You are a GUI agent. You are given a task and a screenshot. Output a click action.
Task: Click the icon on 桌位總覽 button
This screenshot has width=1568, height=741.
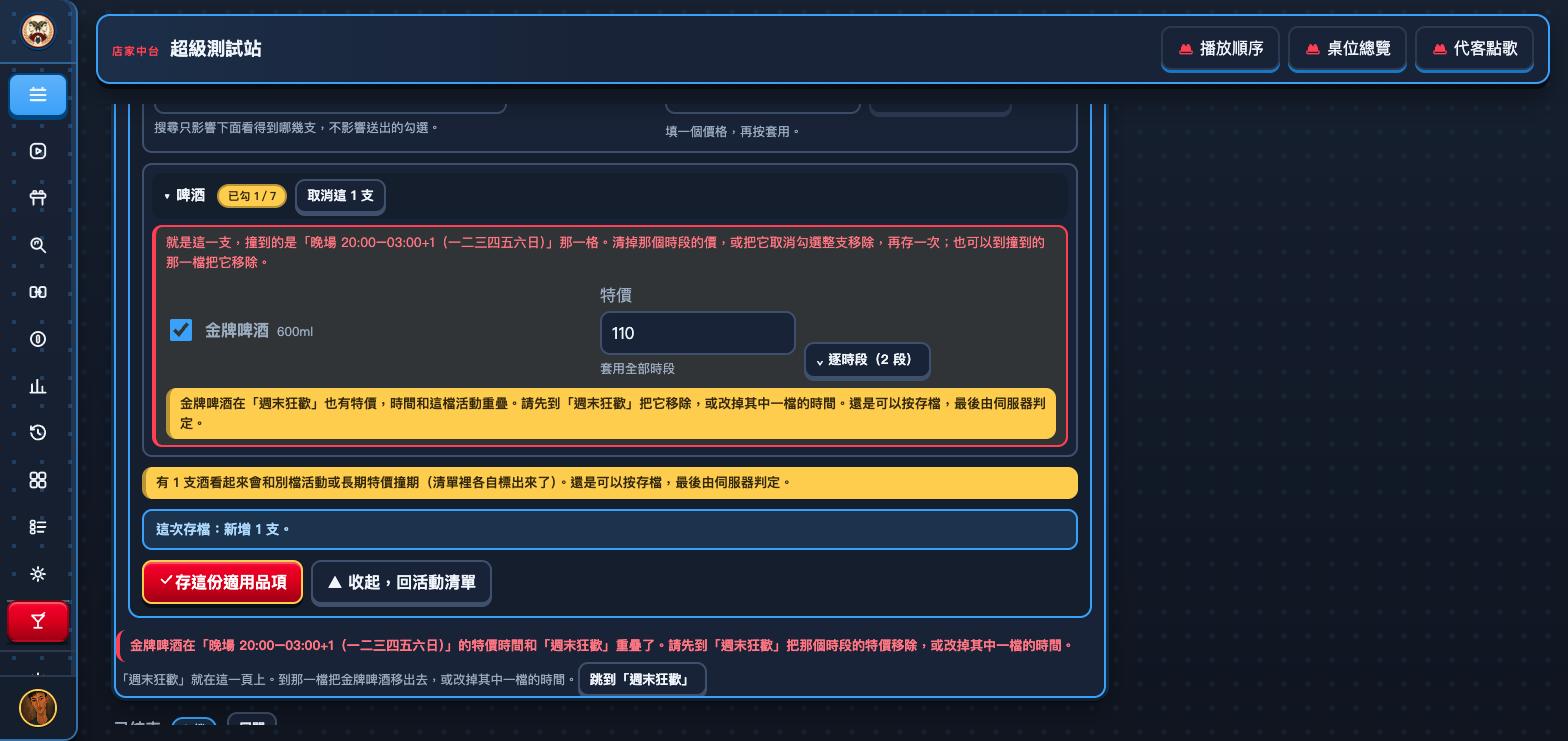pos(1313,49)
